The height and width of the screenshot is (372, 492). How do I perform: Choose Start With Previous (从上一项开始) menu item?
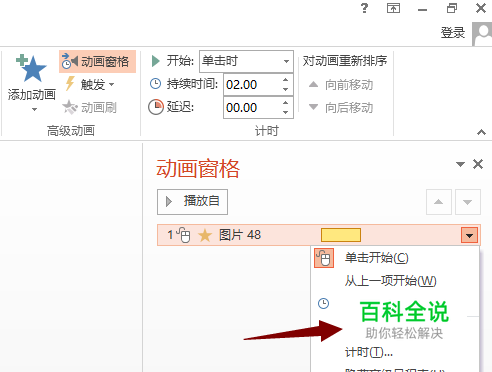coord(395,281)
